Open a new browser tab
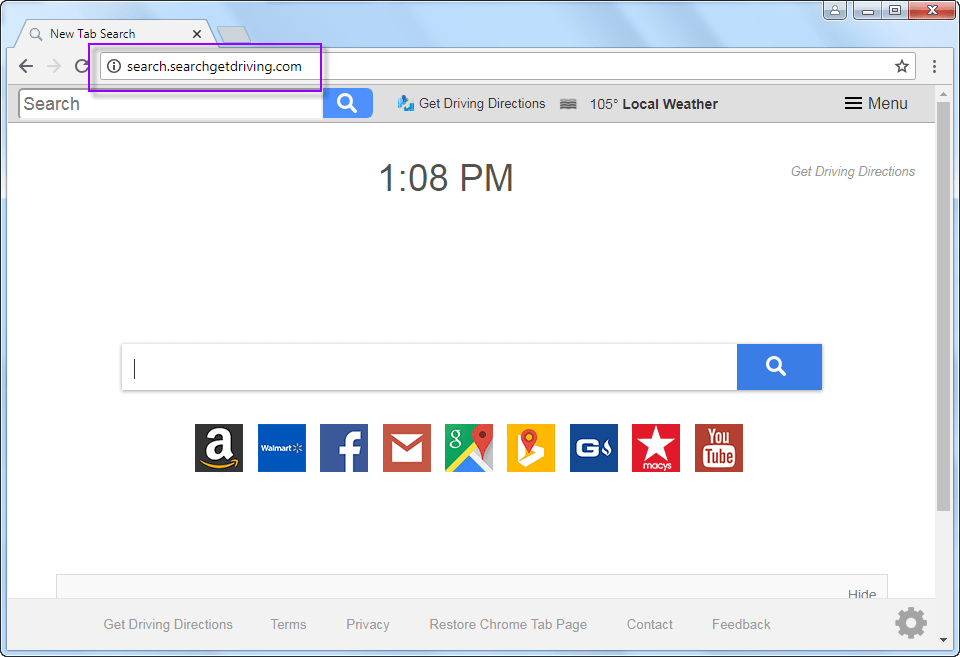The width and height of the screenshot is (960, 657). point(234,35)
